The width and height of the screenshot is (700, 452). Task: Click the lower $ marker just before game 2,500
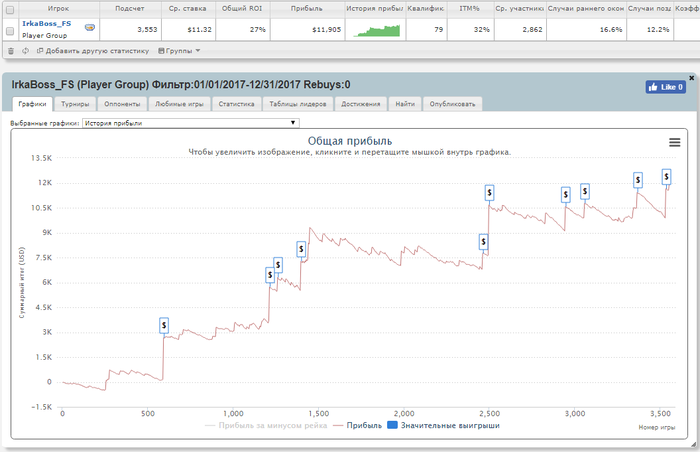(x=483, y=242)
